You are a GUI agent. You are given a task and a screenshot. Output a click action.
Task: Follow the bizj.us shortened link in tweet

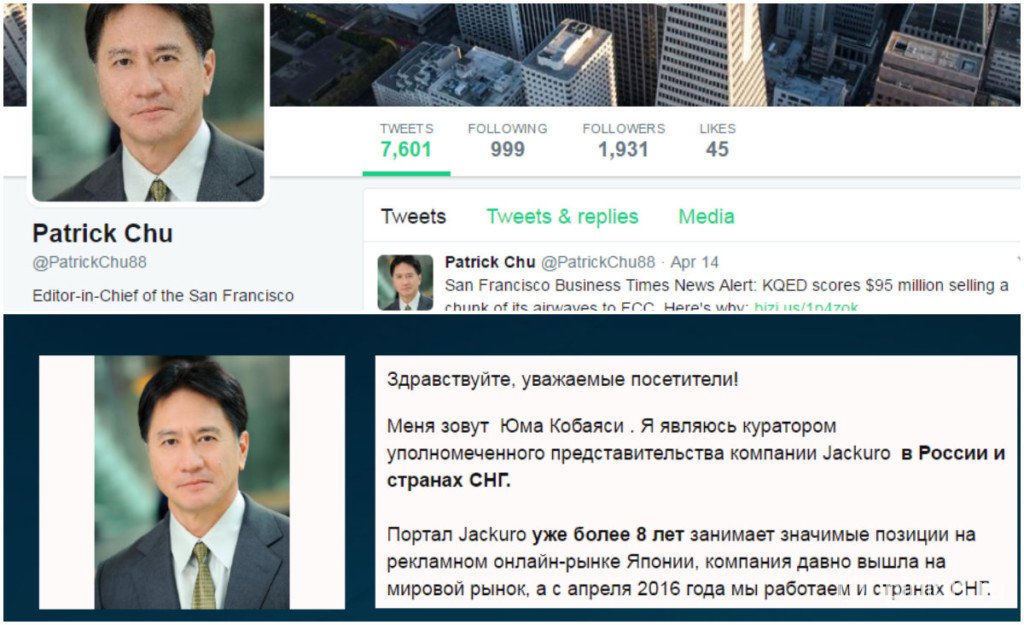806,306
